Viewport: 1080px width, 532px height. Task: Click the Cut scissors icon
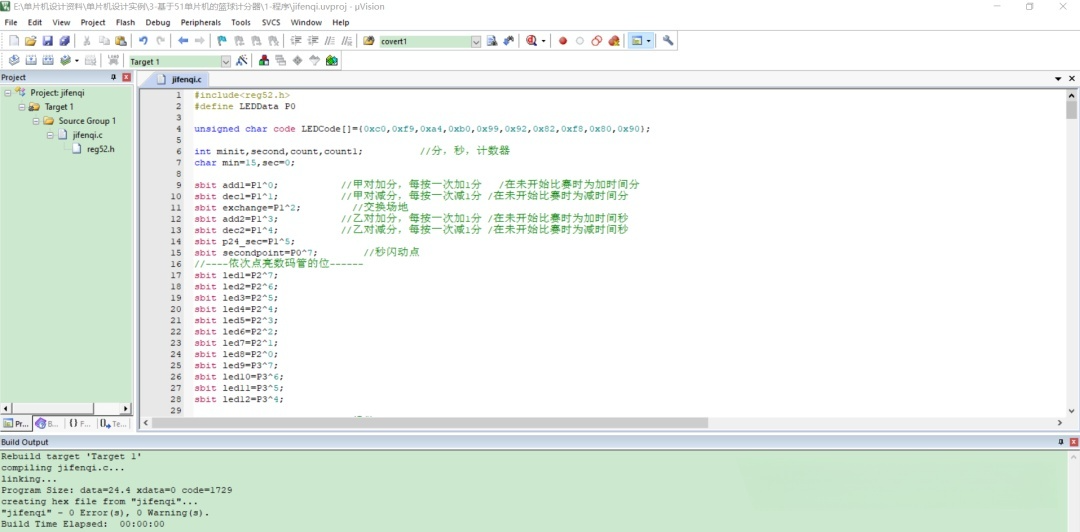click(x=87, y=41)
